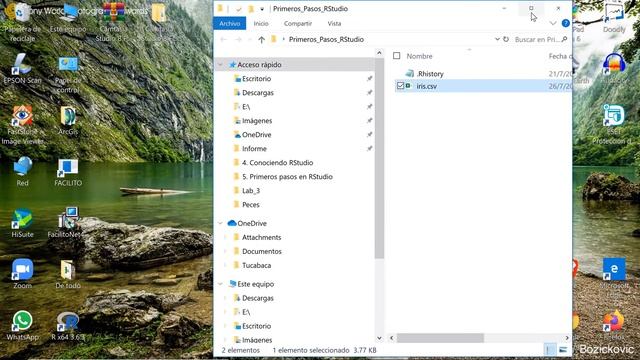
Task: Open the 4. Conociendo RStudio folder
Action: pos(277,162)
